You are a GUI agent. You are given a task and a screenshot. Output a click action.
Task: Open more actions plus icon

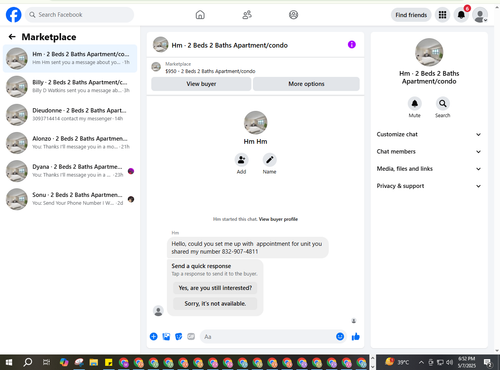[154, 337]
